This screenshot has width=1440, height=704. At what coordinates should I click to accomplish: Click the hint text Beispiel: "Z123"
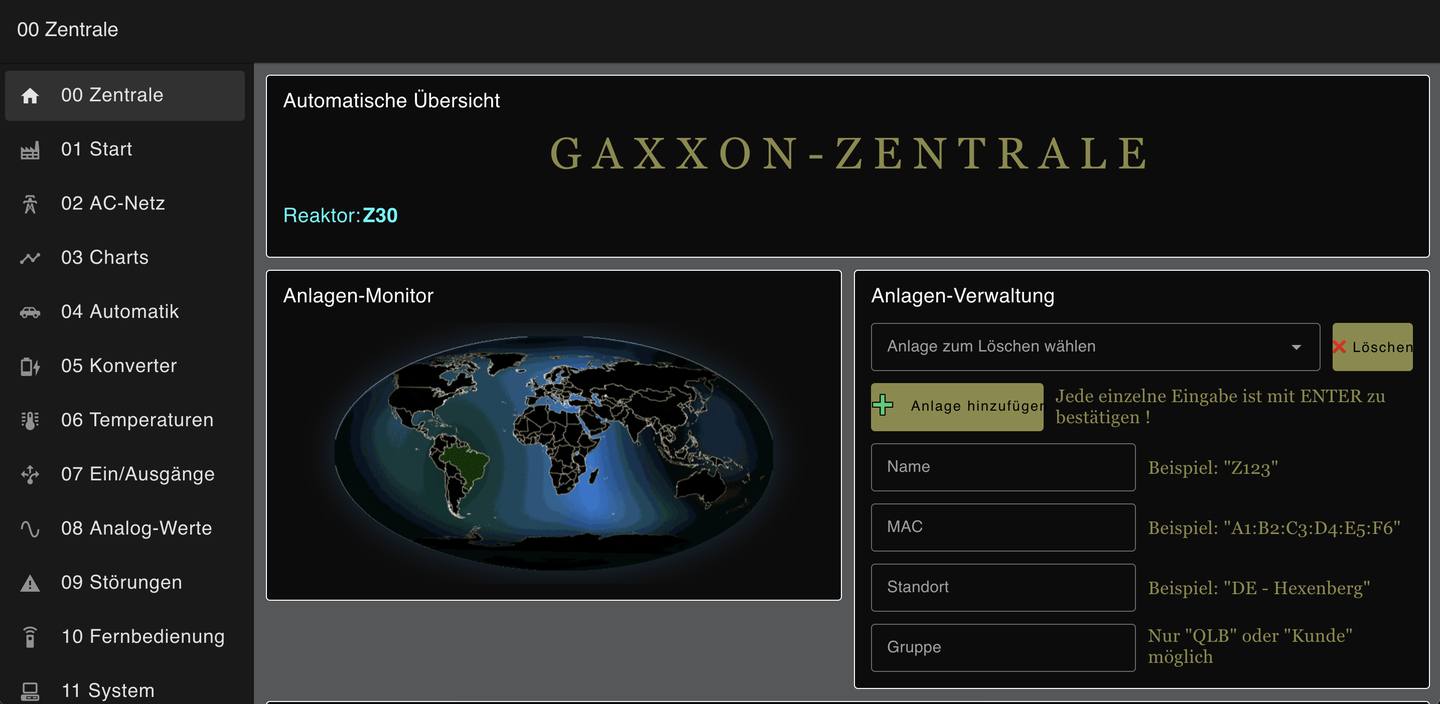(x=1213, y=468)
